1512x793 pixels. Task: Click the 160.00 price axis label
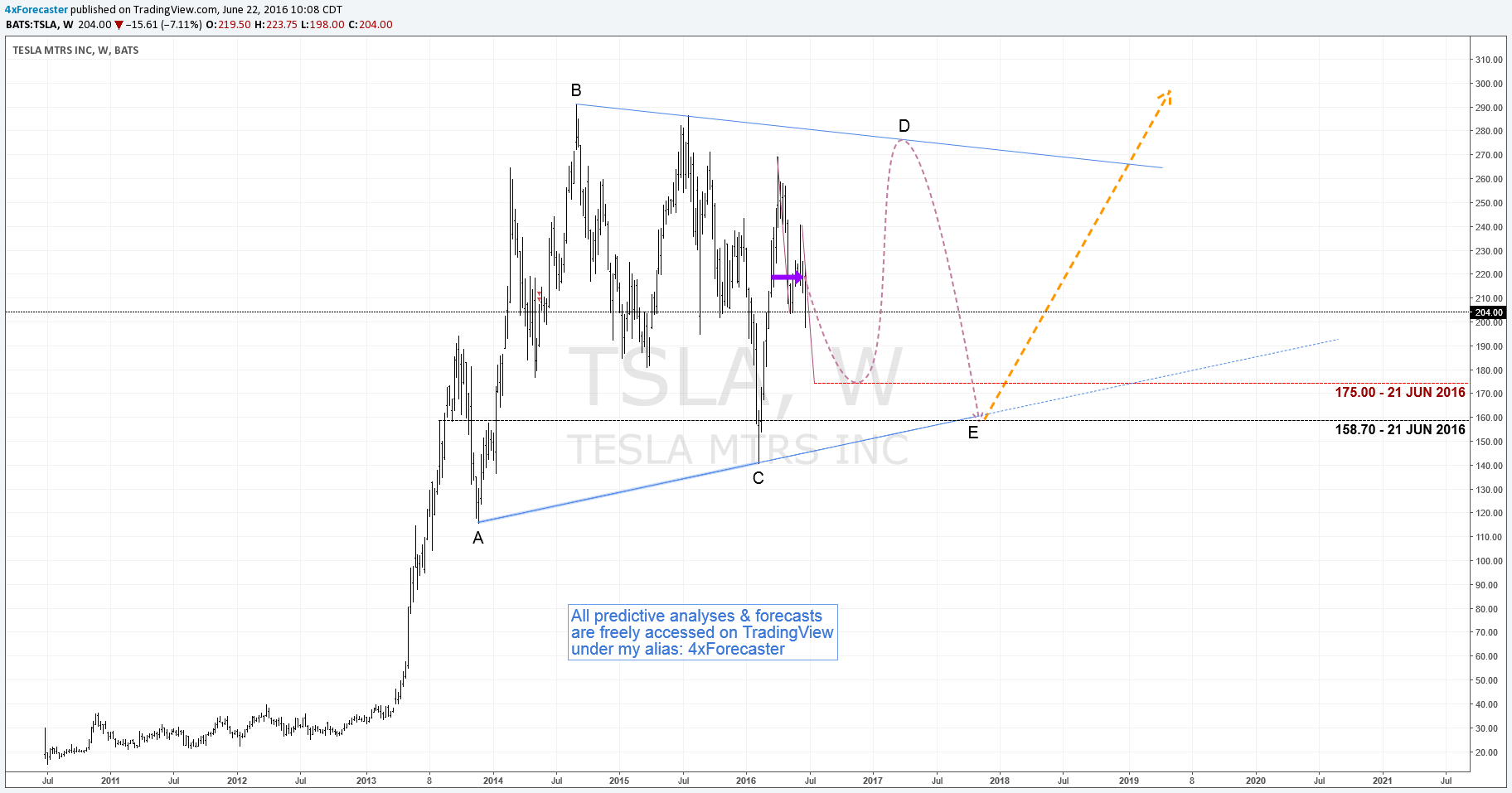(x=1489, y=418)
